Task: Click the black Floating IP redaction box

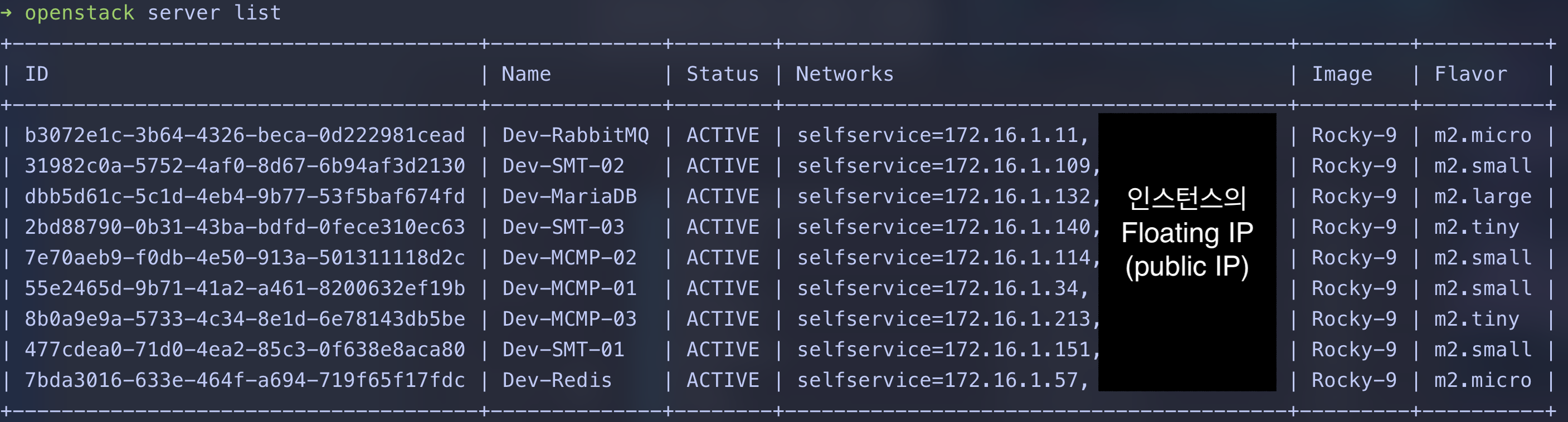Action: pyautogui.click(x=1187, y=252)
